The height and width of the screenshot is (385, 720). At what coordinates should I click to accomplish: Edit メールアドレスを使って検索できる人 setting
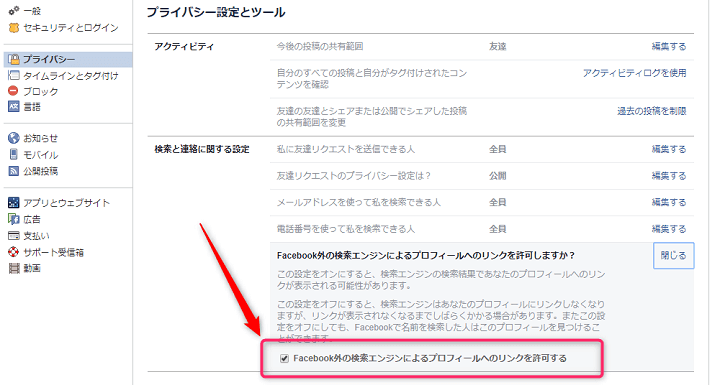pos(669,202)
